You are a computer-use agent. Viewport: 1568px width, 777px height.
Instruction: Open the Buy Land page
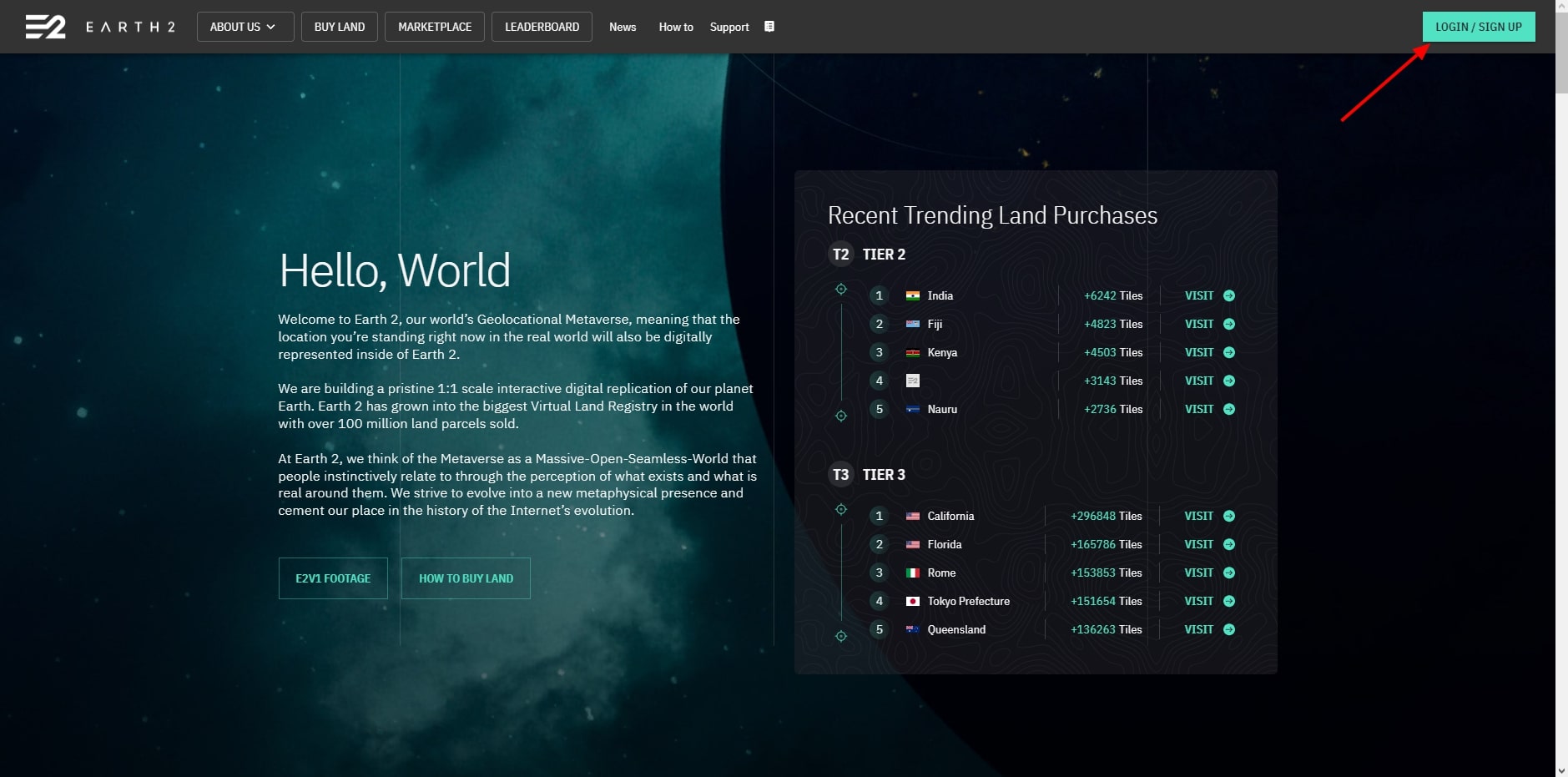[339, 27]
